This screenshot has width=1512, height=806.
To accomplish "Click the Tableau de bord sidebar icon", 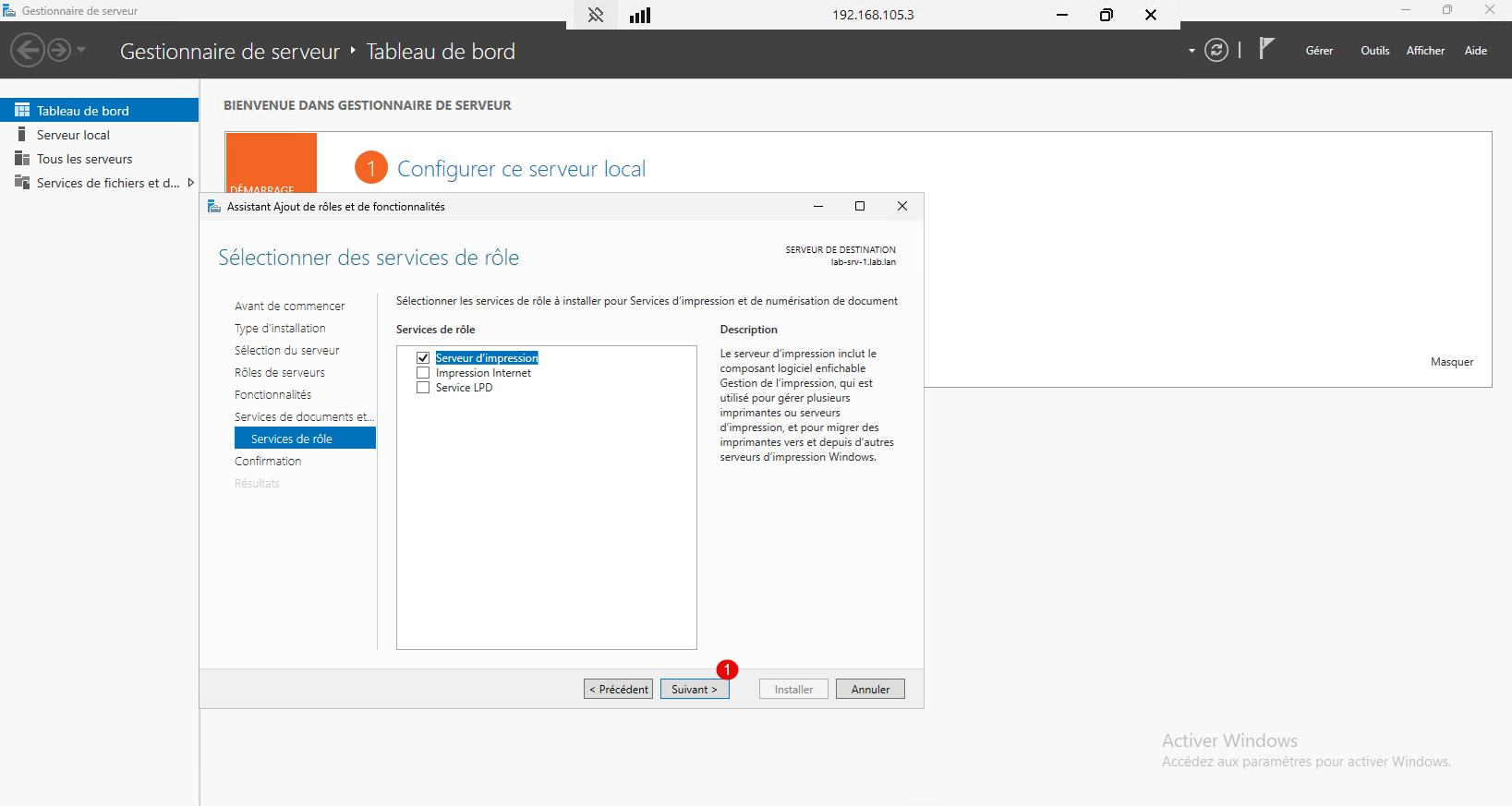I will pos(22,110).
